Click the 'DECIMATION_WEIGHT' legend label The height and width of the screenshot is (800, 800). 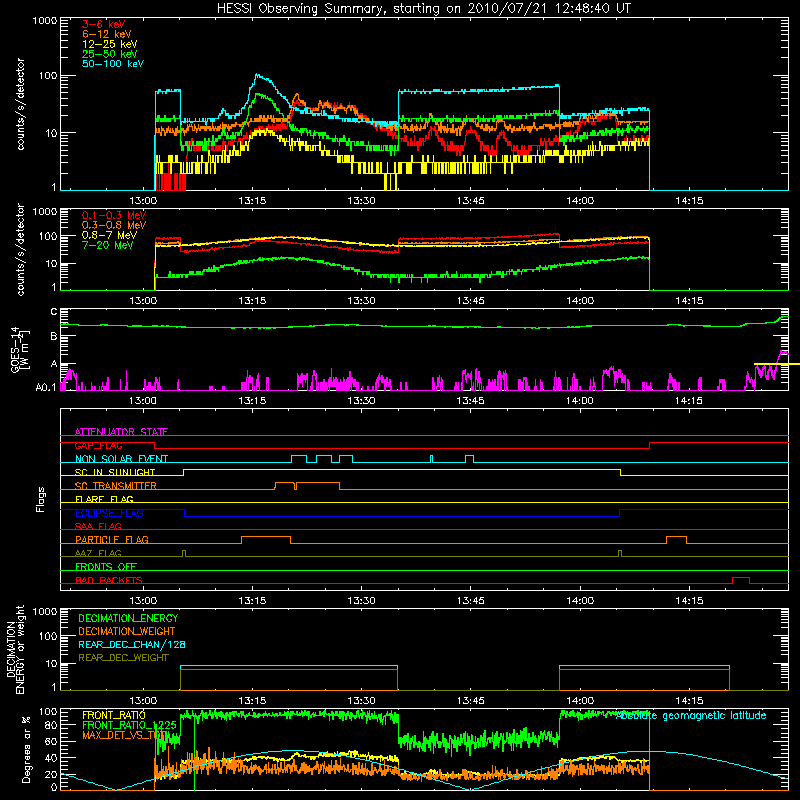tap(127, 632)
